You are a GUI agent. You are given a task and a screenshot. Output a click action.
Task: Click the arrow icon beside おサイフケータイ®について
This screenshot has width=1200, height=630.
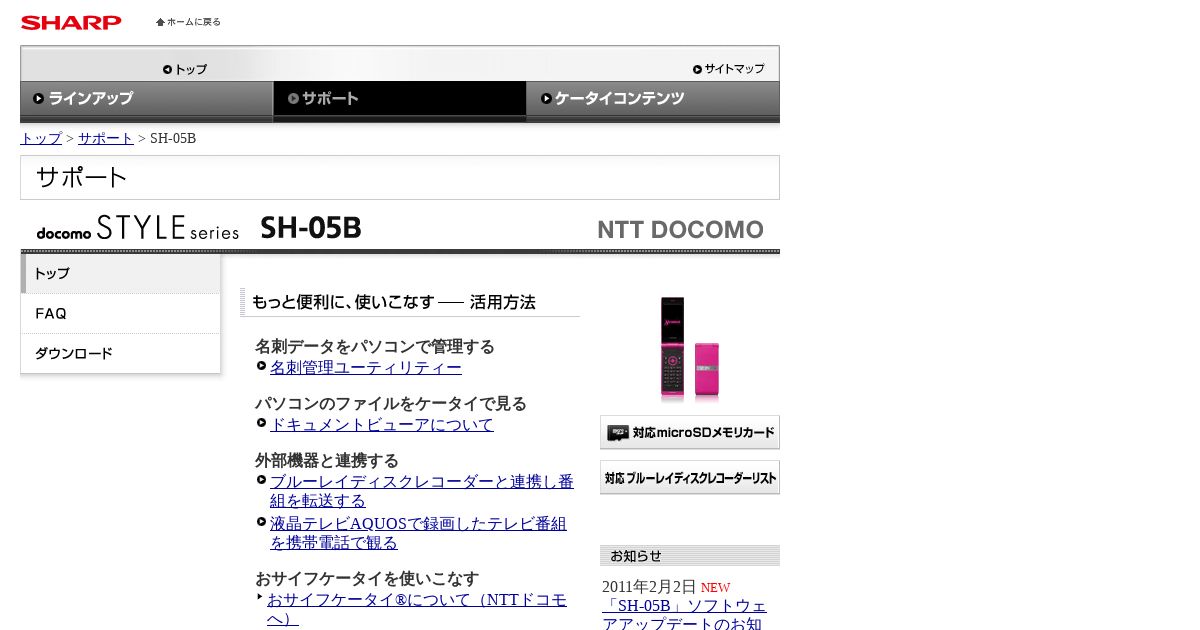(260, 597)
